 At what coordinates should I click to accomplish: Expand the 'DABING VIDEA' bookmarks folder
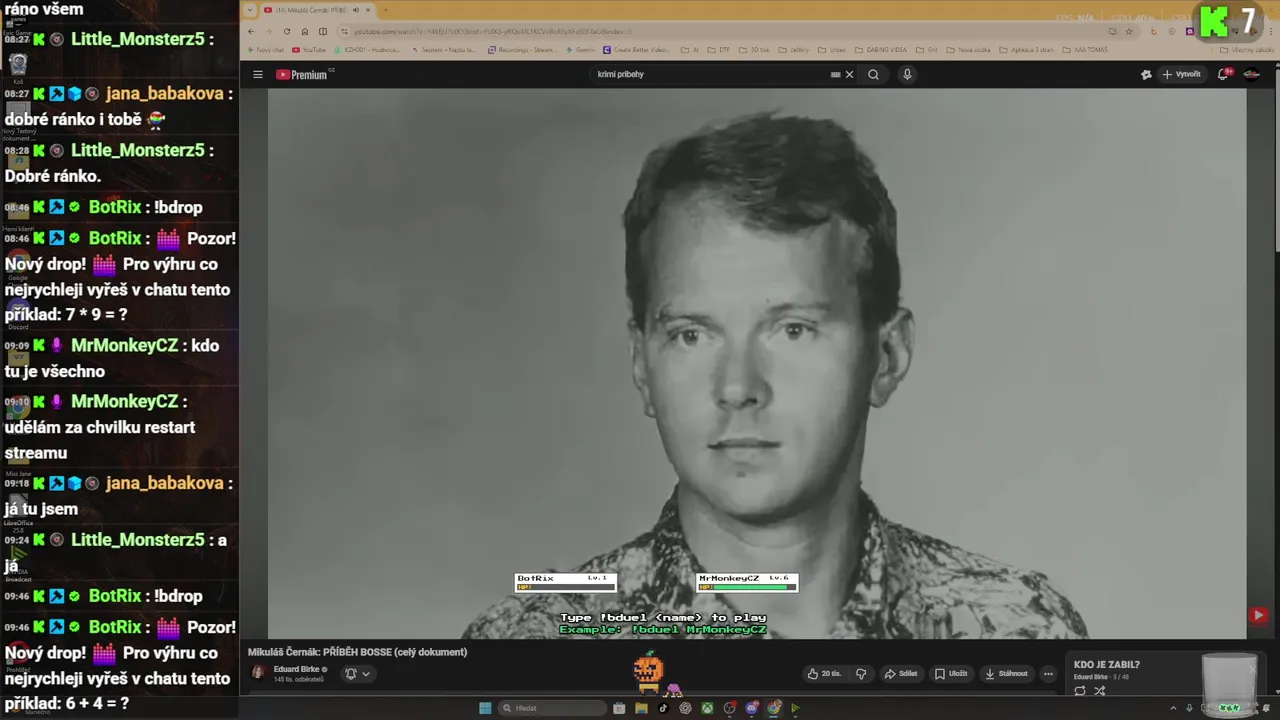pyautogui.click(x=880, y=49)
